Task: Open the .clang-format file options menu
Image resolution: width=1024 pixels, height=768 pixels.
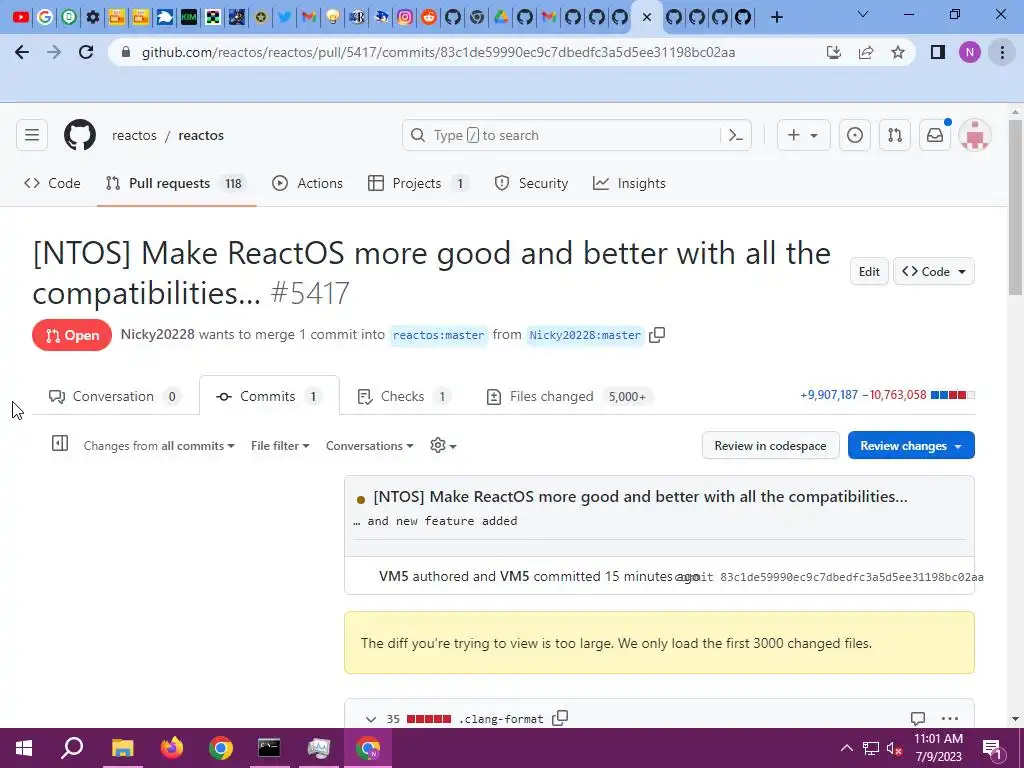Action: click(950, 718)
